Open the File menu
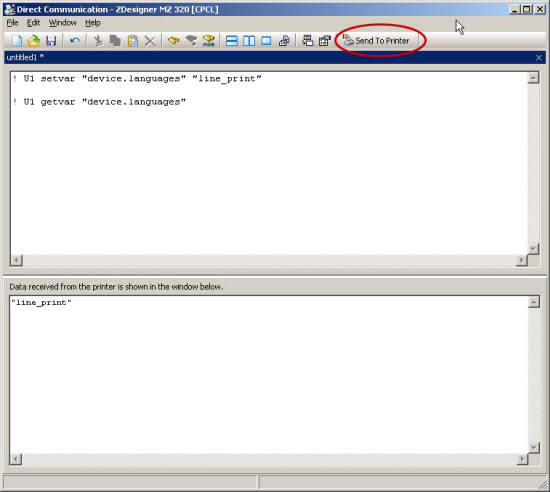Screen dimensions: 550x492 (x=12, y=23)
